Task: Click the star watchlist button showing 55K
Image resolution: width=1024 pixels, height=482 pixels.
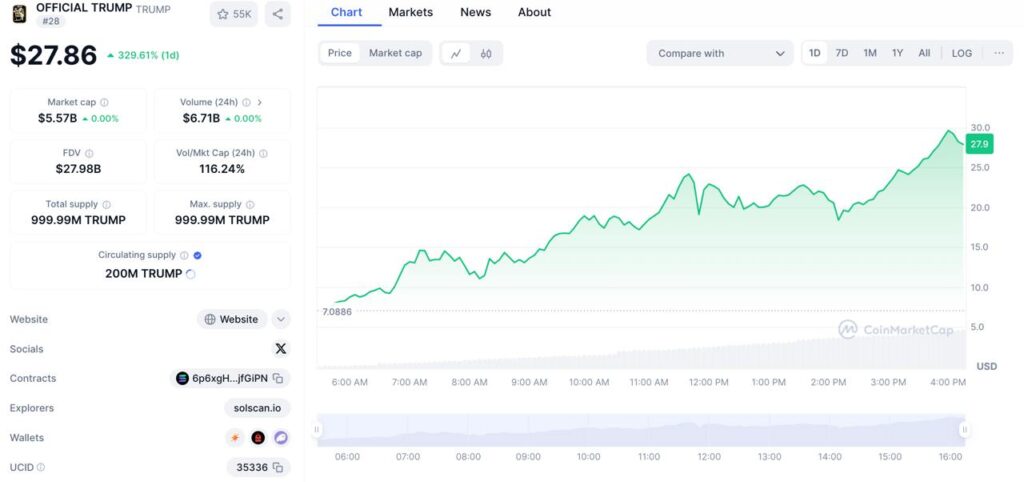Action: 234,14
